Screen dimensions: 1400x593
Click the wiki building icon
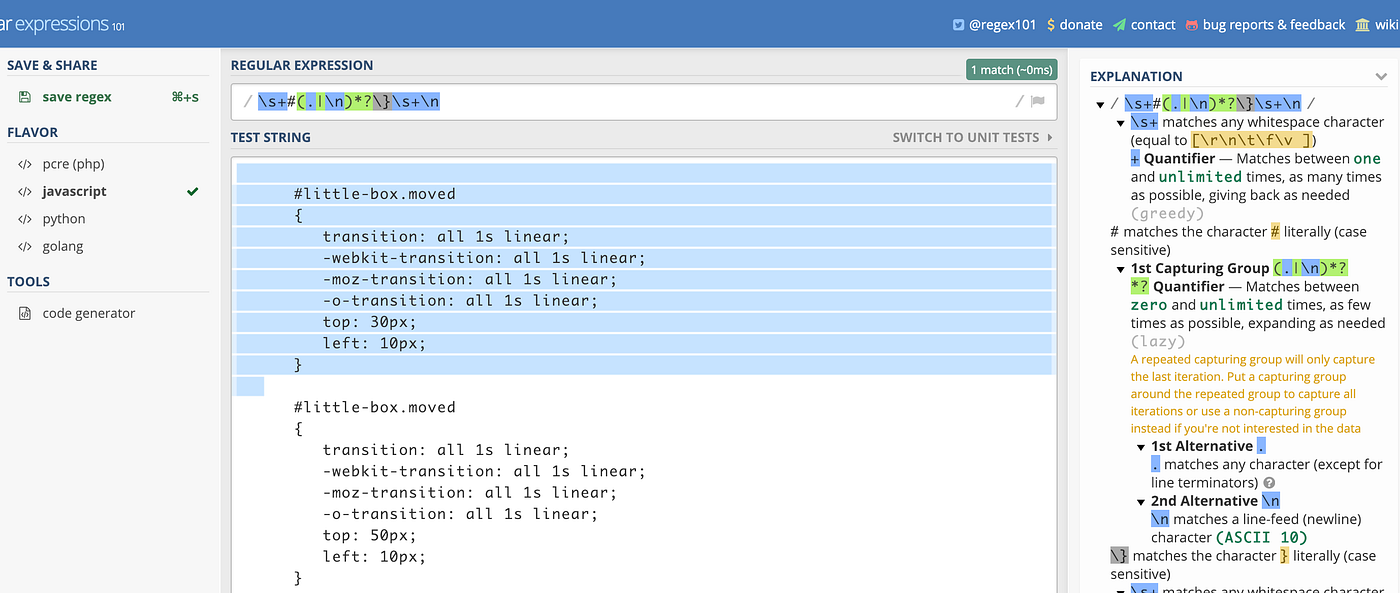pos(1362,25)
